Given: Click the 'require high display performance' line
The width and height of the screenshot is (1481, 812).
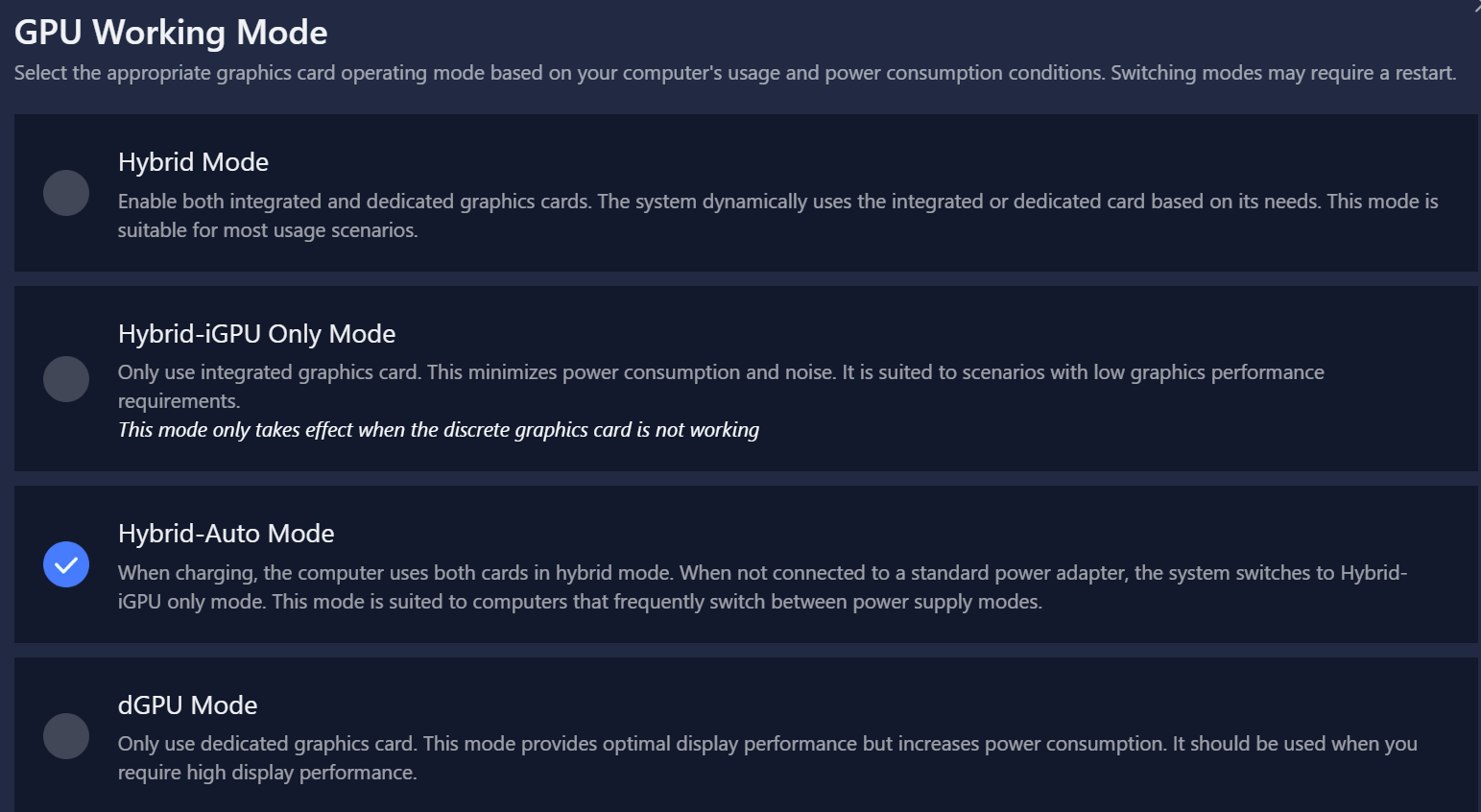Looking at the screenshot, I should coord(267,773).
